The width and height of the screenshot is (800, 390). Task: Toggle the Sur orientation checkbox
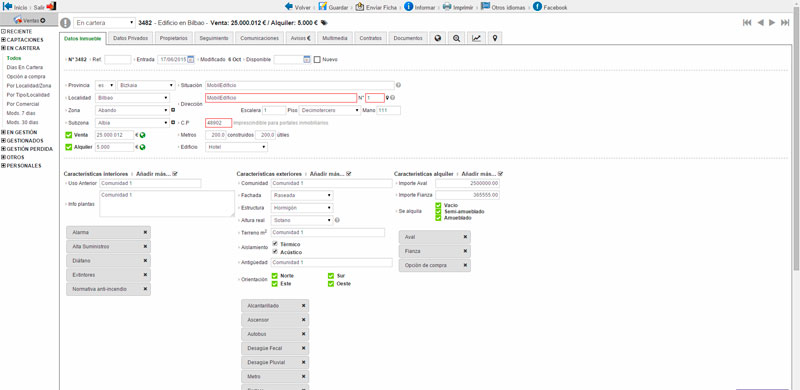(x=331, y=276)
